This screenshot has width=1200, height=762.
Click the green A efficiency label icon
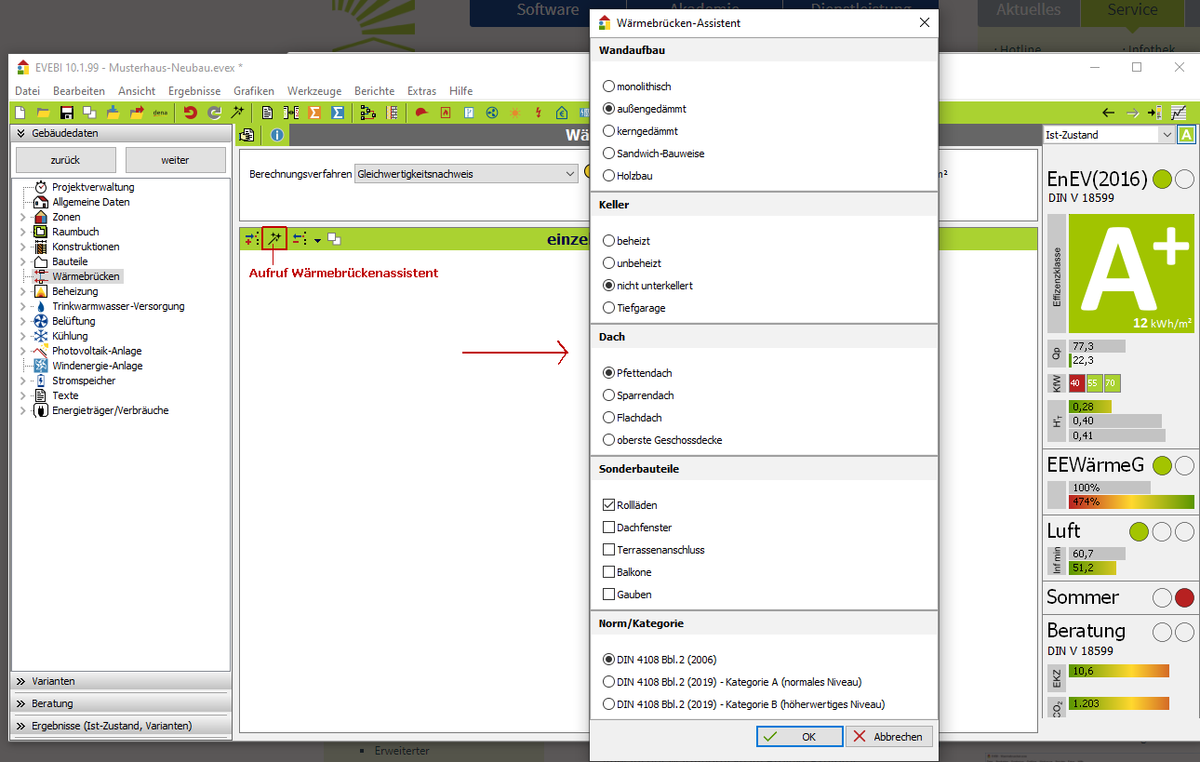click(1187, 135)
